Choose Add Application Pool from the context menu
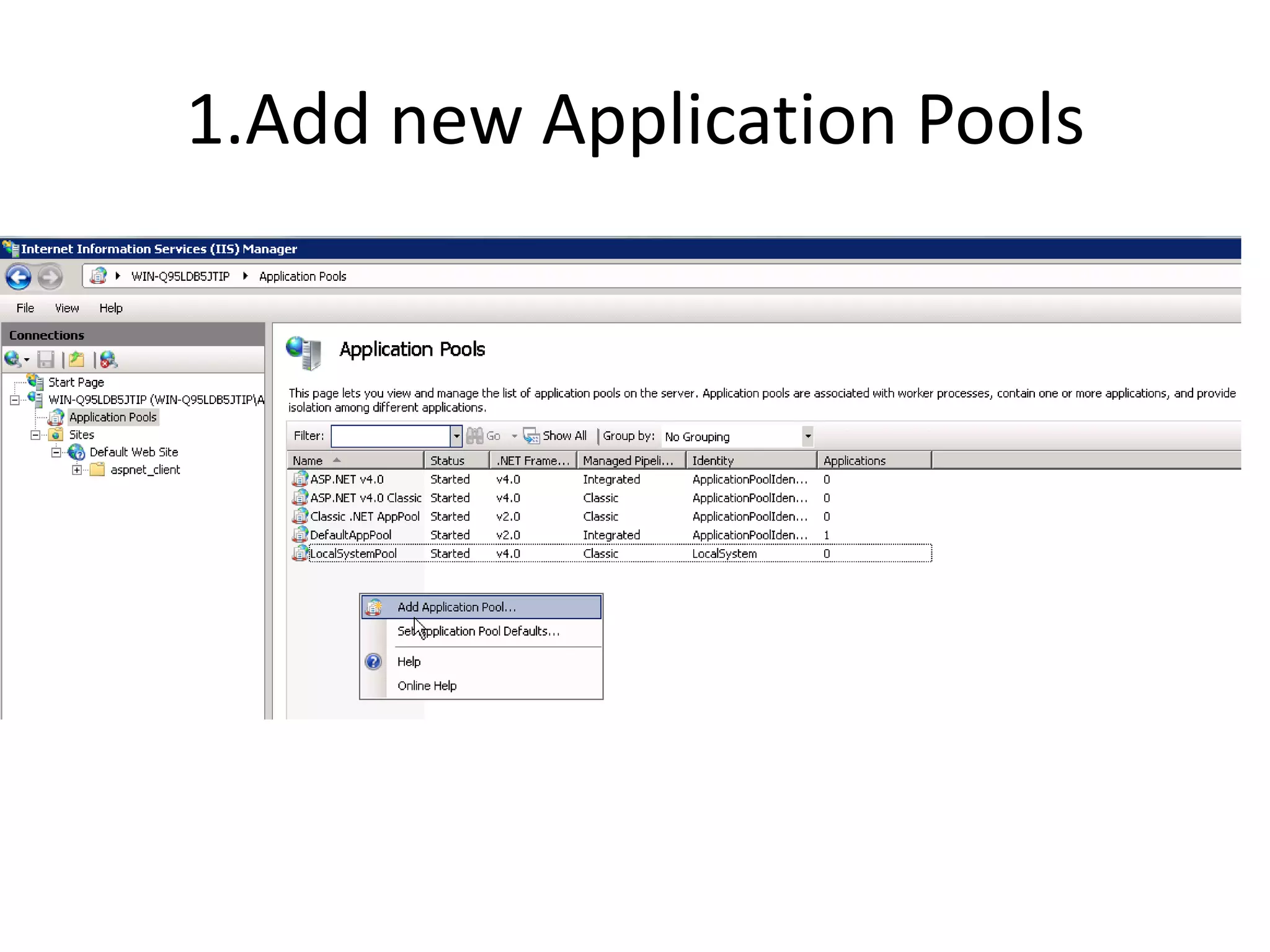 coord(456,607)
